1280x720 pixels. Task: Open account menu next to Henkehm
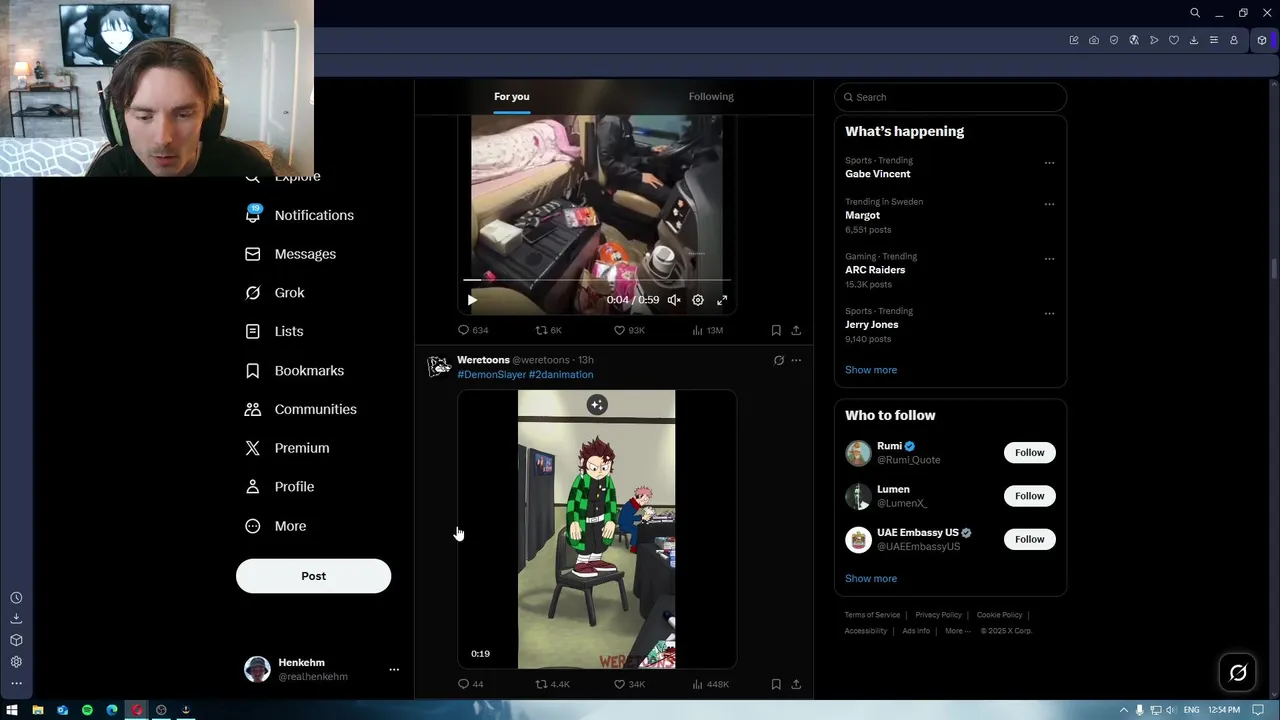394,670
